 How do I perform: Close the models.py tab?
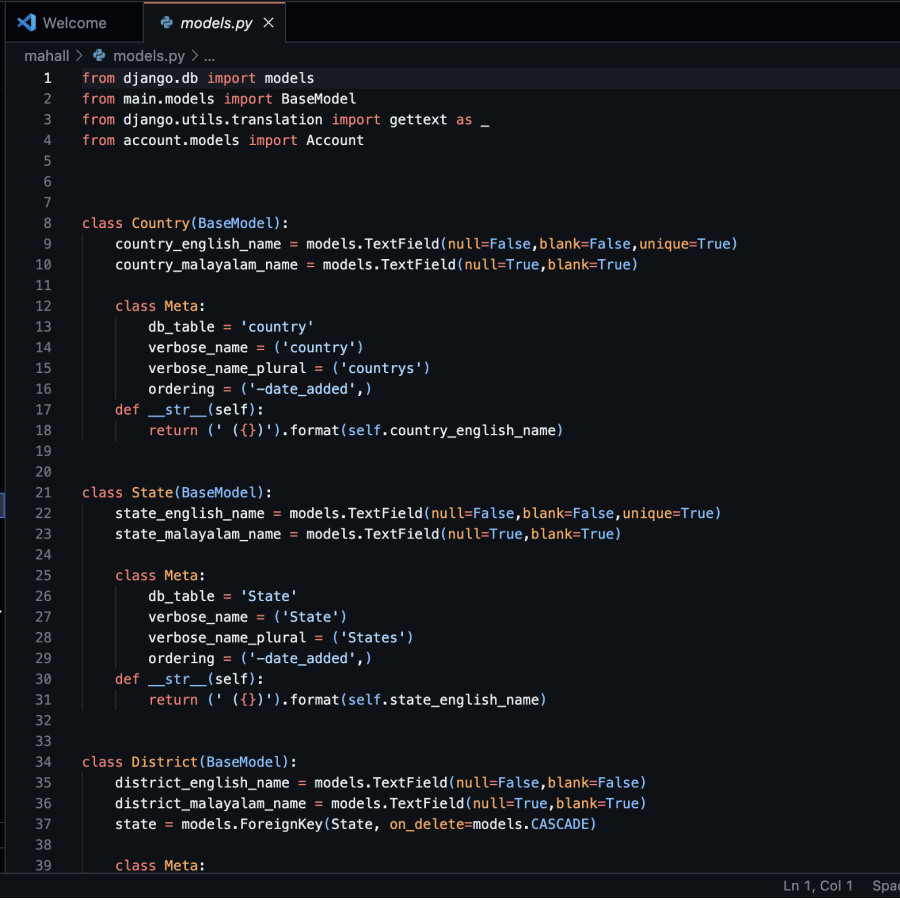(x=267, y=23)
